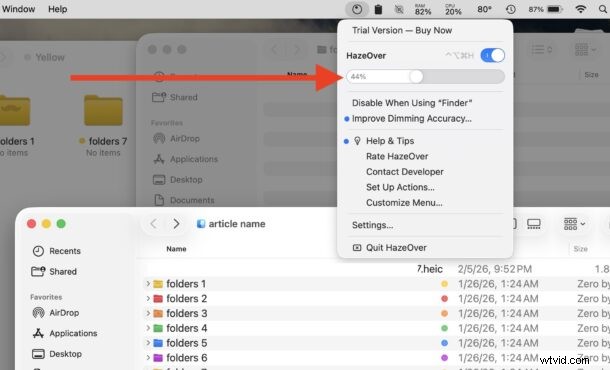The width and height of the screenshot is (610, 370).
Task: Click the HazeOver menu bar icon
Action: pyautogui.click(x=357, y=9)
